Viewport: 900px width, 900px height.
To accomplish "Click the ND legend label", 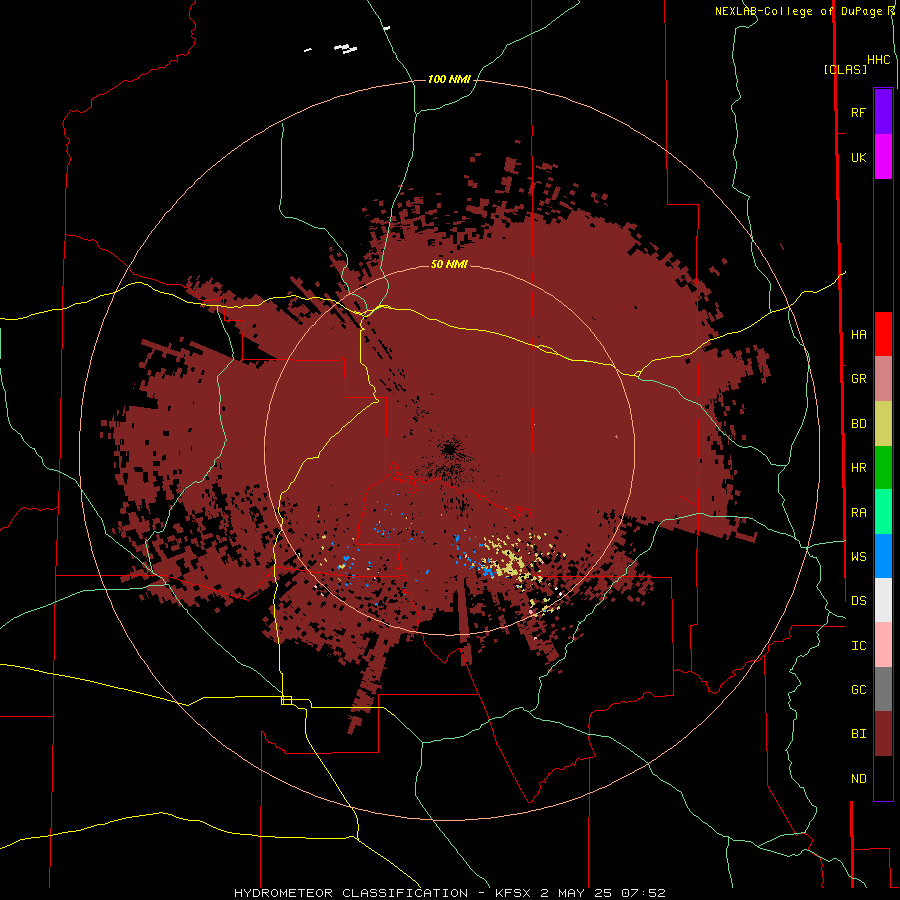I will pyautogui.click(x=858, y=778).
